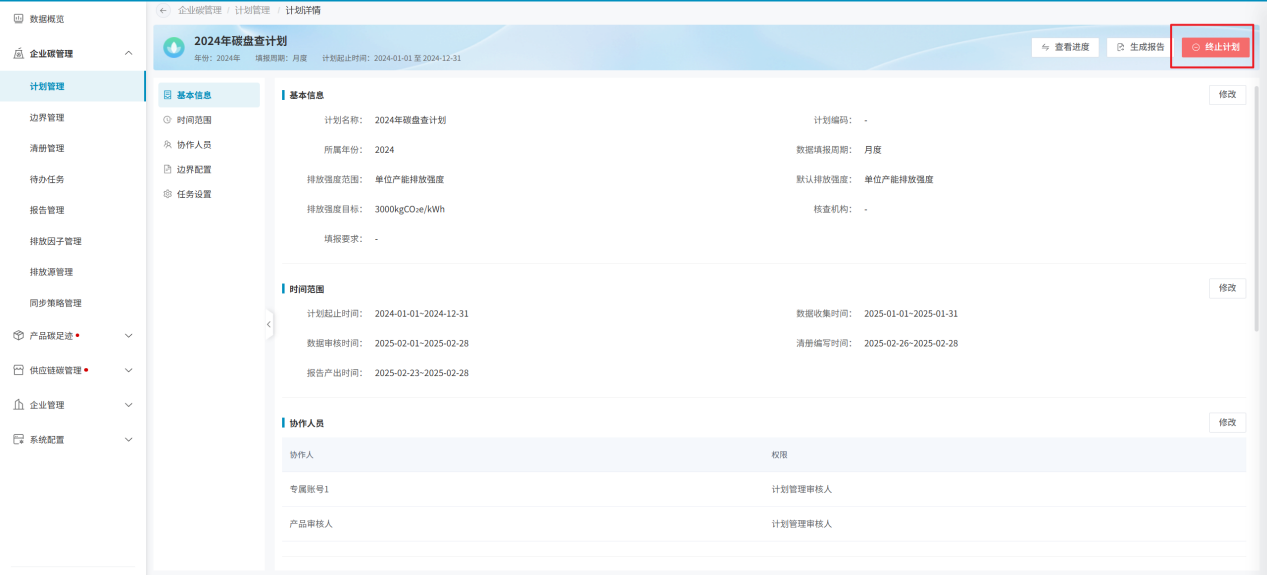The image size is (1267, 575).
Task: Click the 系统配置 icon in sidebar
Action: click(18, 439)
